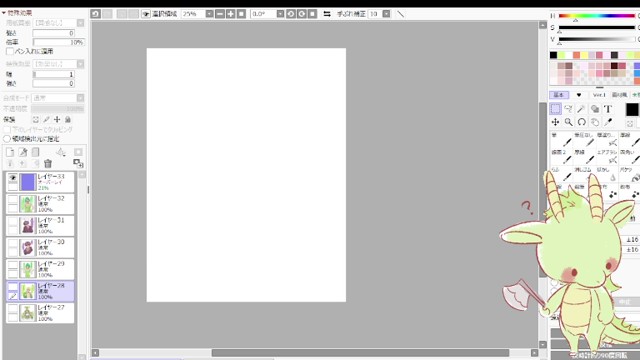Open the 用紙質感 paper texture dropdown

[80, 23]
